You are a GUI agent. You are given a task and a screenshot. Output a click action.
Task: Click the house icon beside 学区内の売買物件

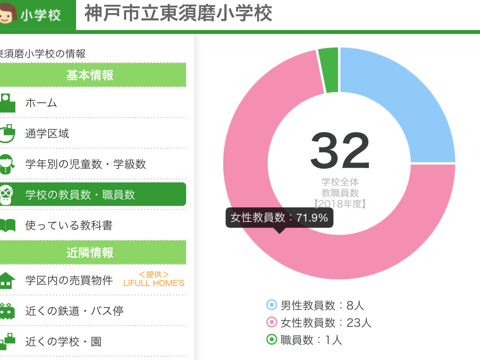point(7,280)
